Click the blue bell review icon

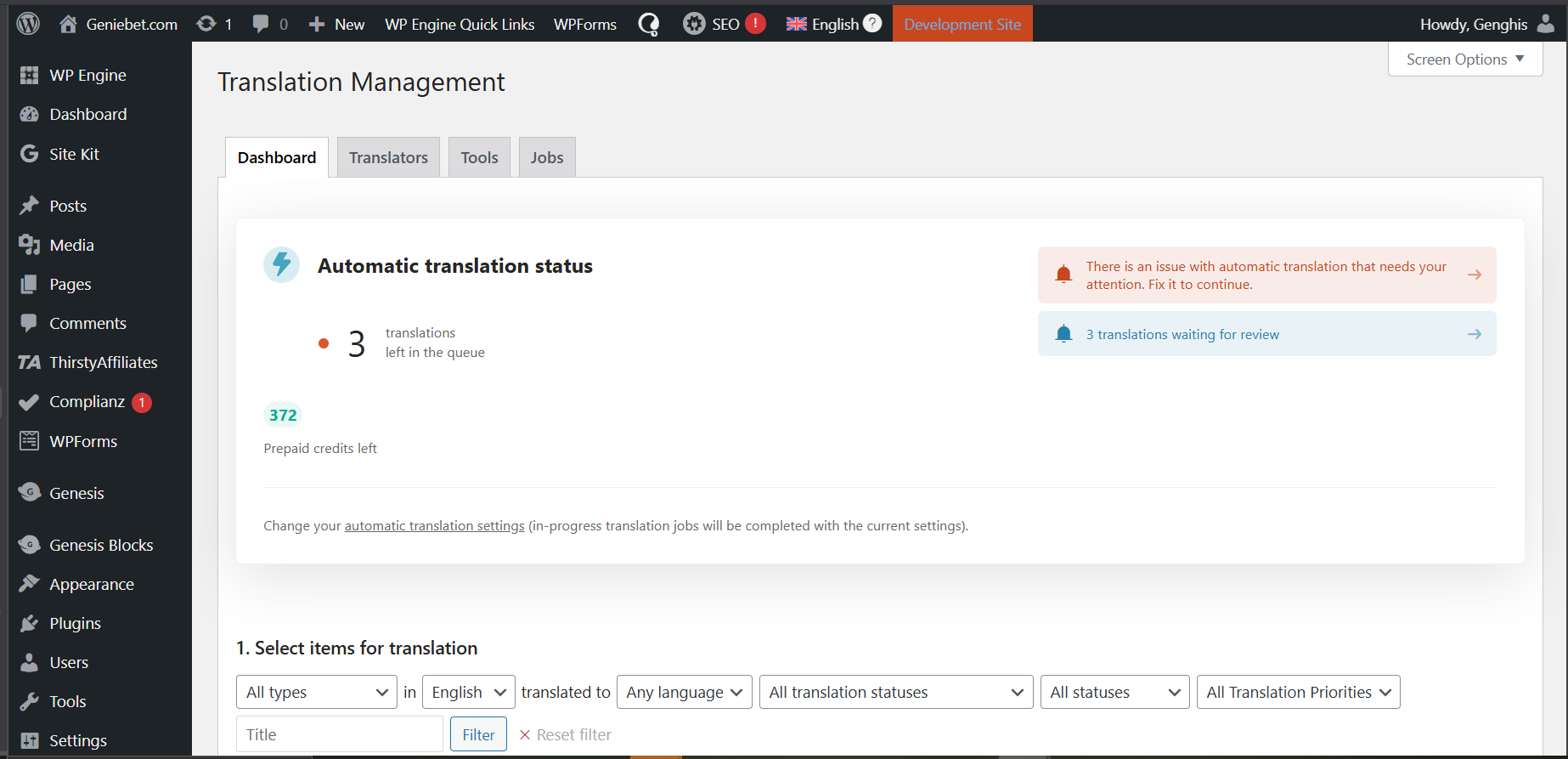click(x=1063, y=334)
